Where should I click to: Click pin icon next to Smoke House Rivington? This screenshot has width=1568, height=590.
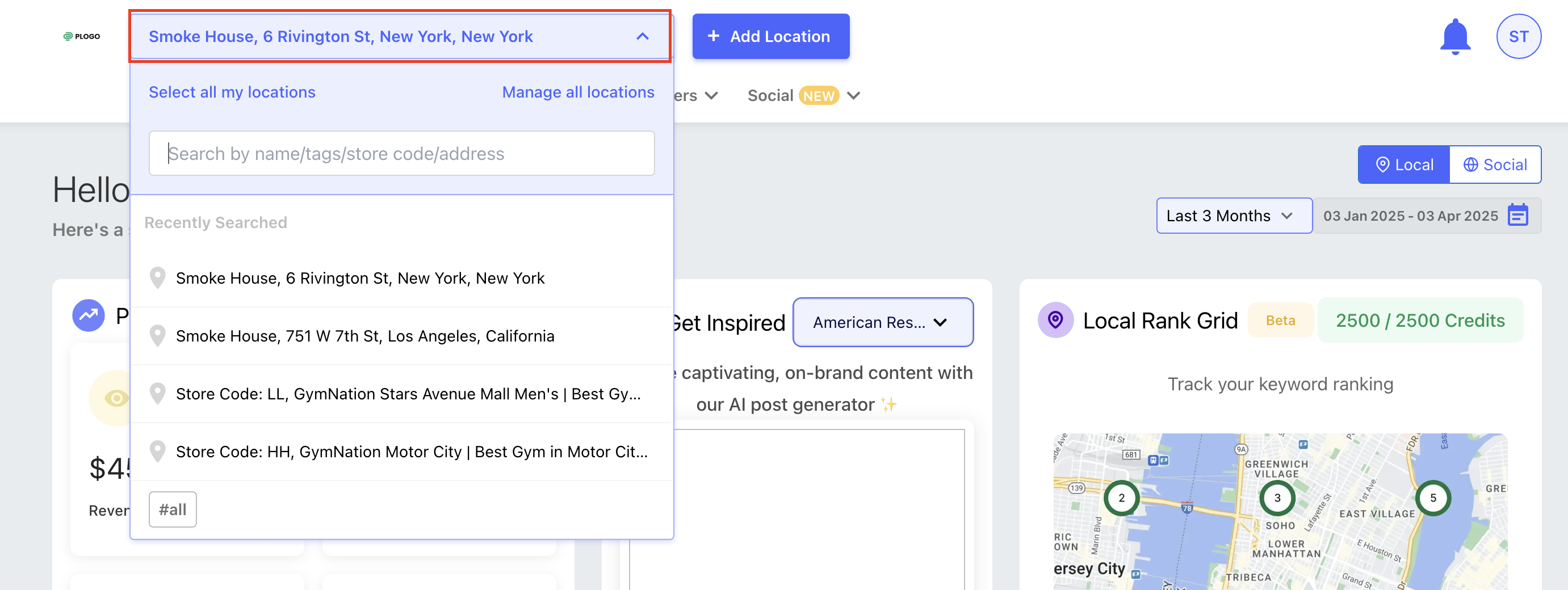(x=158, y=278)
